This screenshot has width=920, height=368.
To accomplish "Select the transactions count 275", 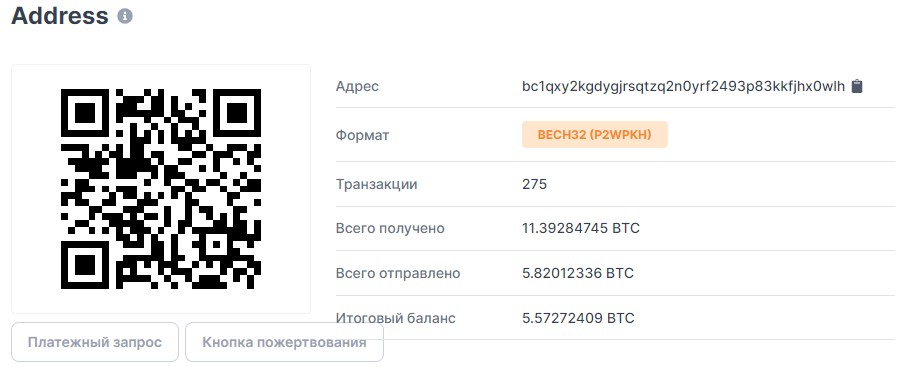I will (x=534, y=184).
